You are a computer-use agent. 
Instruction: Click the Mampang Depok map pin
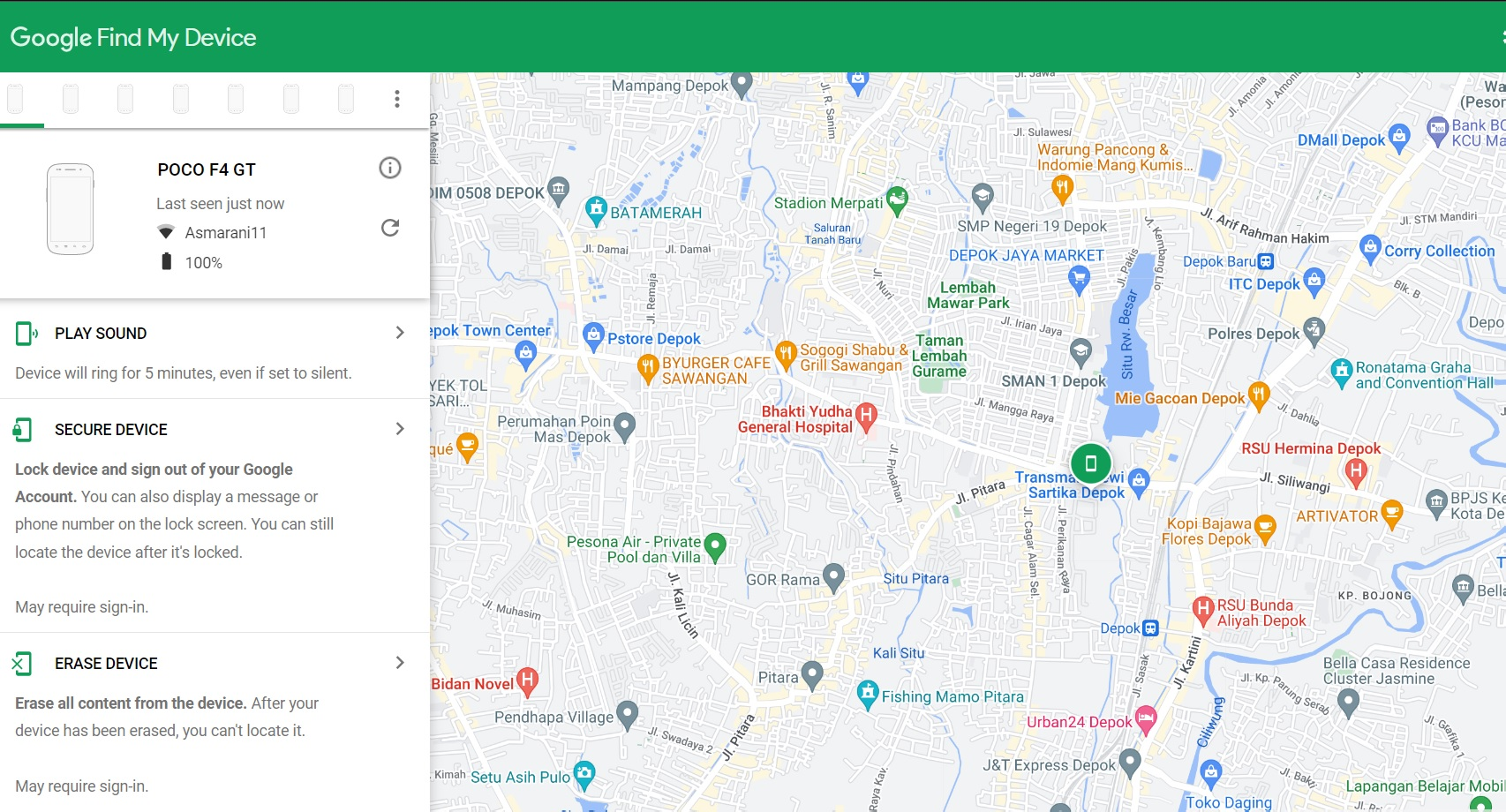click(742, 85)
